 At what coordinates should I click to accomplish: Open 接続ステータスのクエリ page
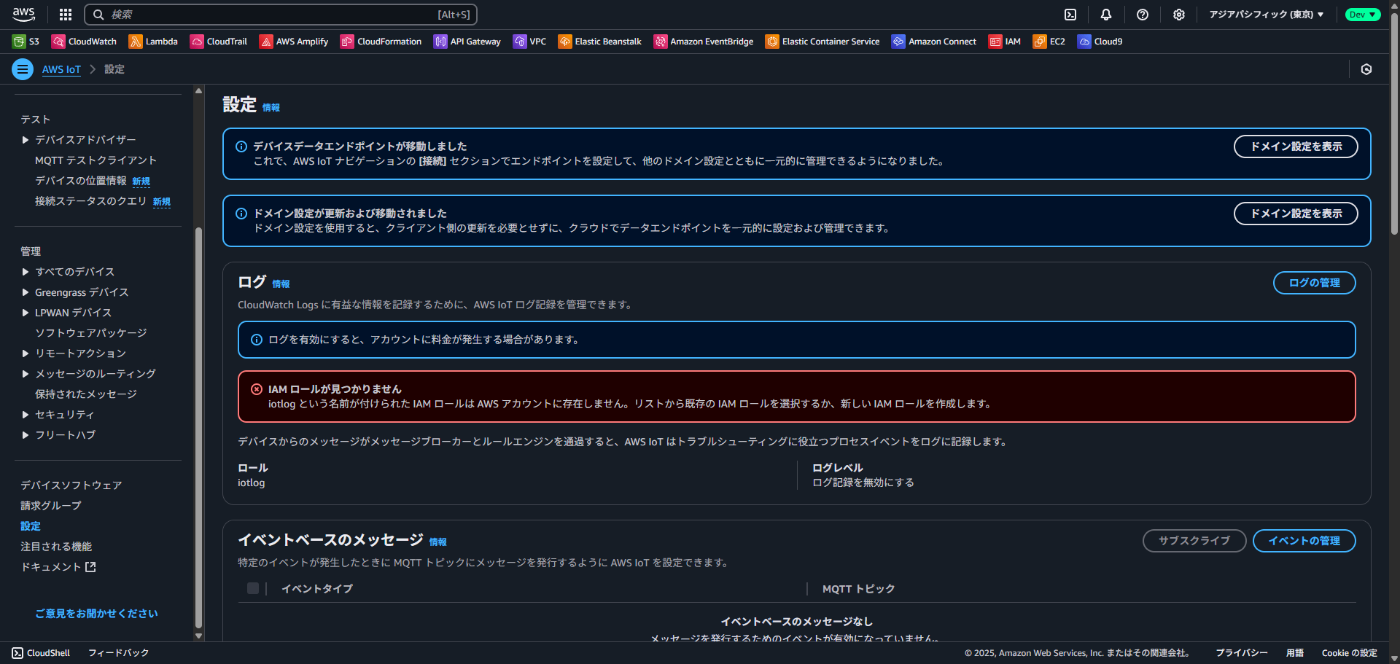91,201
